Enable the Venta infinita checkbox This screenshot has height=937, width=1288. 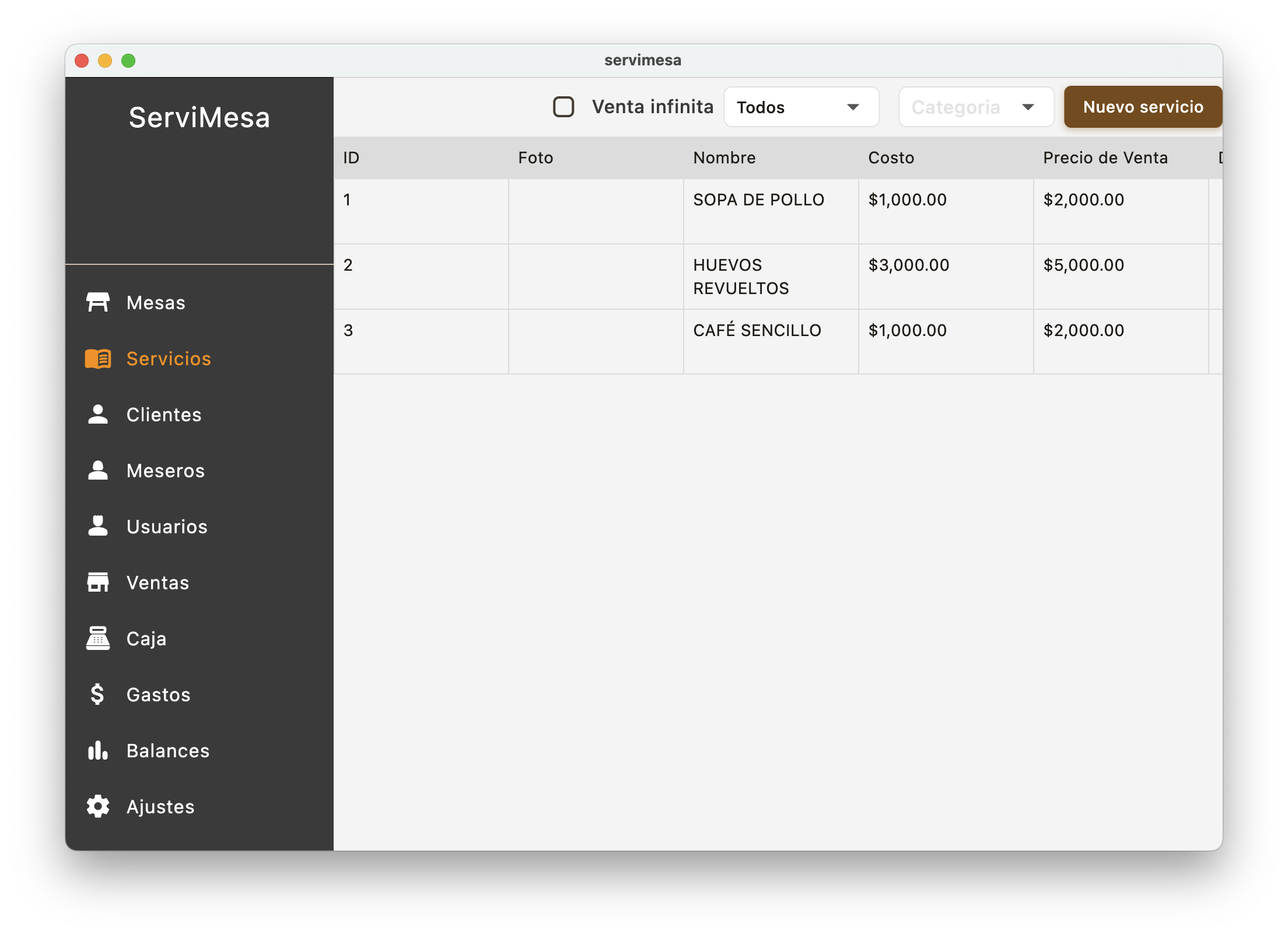coord(563,107)
